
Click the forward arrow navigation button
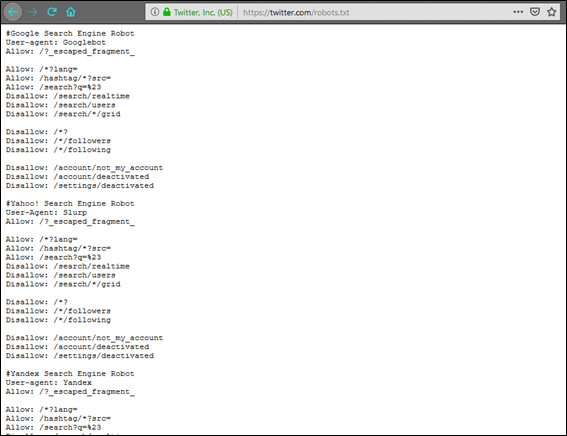pyautogui.click(x=33, y=12)
